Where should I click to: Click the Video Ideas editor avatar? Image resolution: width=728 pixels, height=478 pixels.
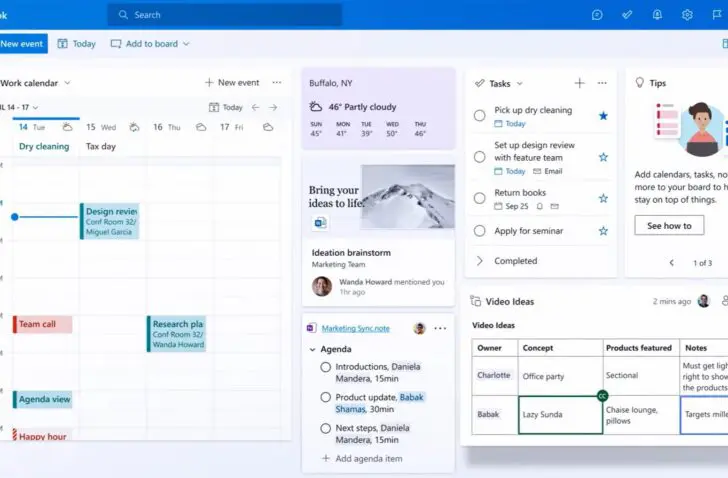click(x=704, y=301)
